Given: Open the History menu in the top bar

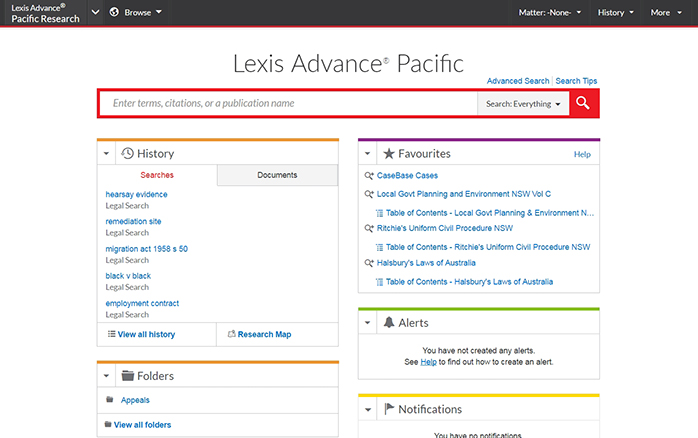Looking at the screenshot, I should [616, 12].
